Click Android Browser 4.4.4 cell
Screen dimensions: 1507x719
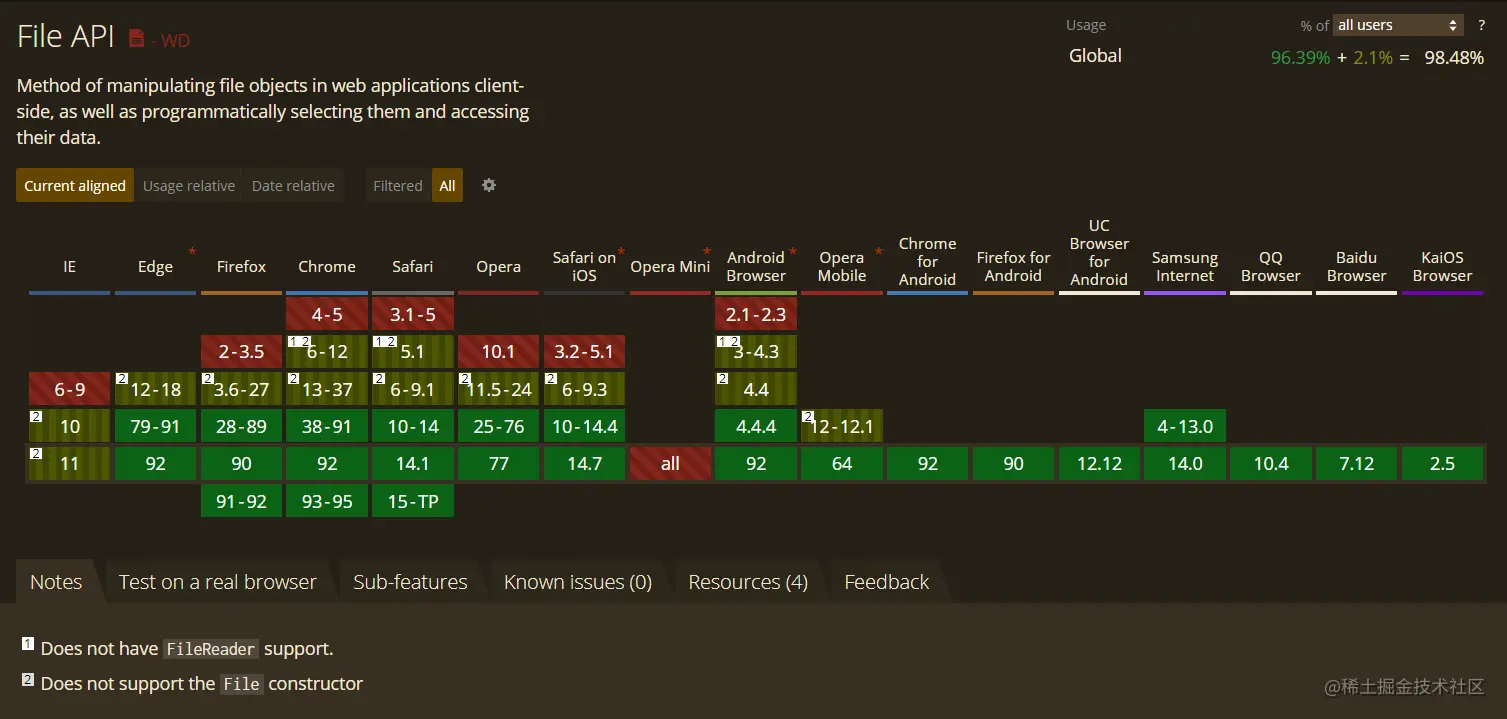click(756, 426)
